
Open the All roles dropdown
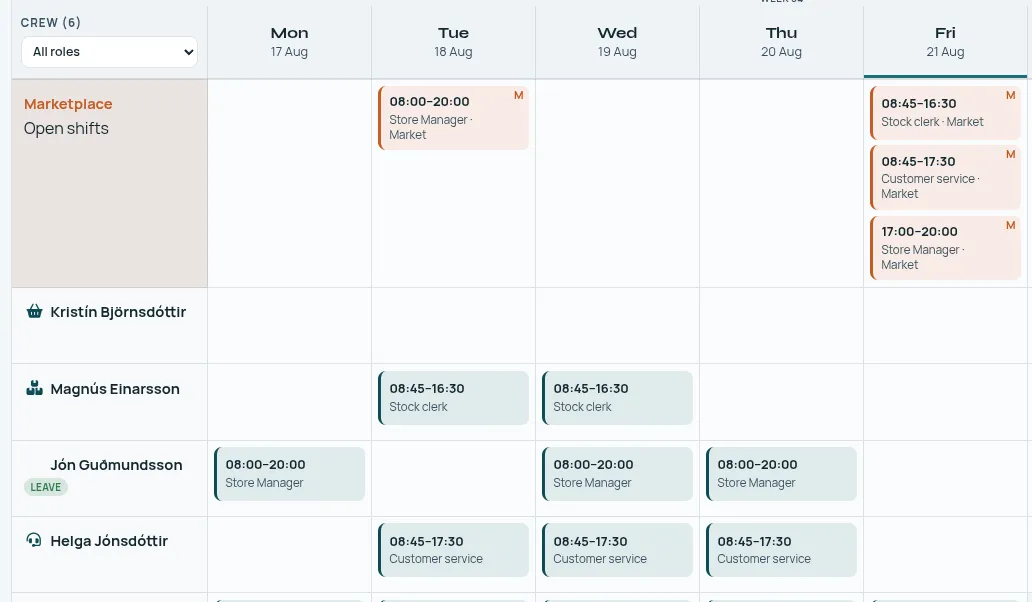(109, 52)
